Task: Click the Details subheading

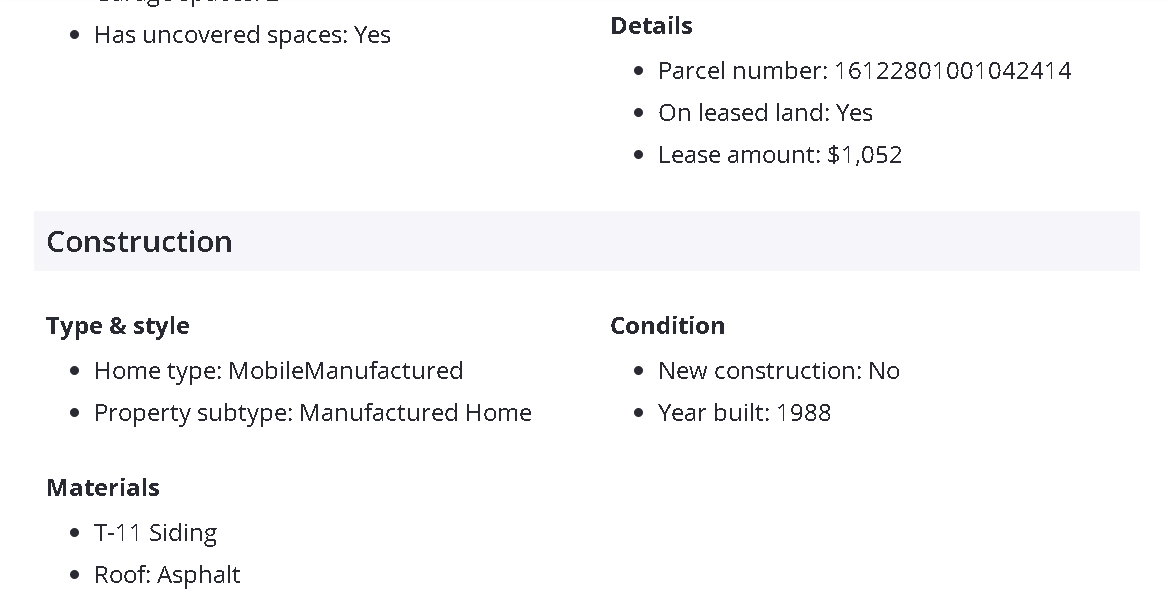Action: [651, 26]
